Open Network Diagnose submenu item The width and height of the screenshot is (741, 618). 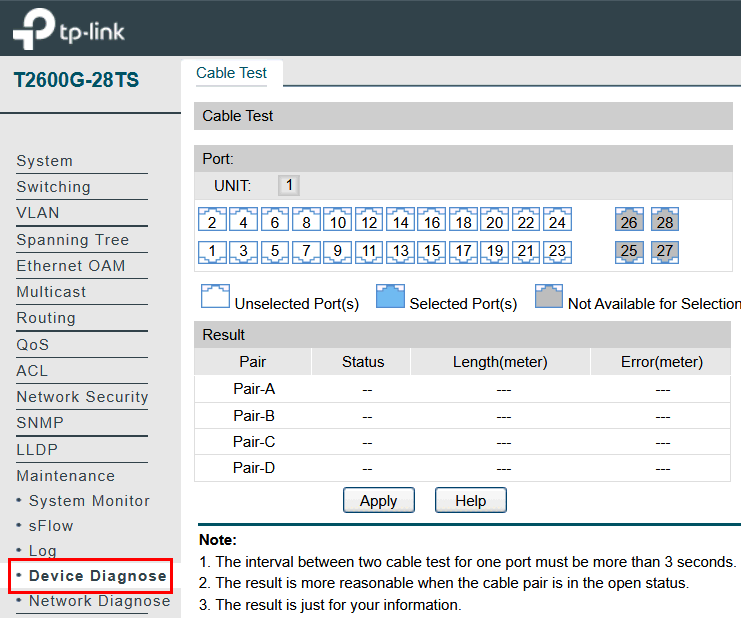point(99,601)
